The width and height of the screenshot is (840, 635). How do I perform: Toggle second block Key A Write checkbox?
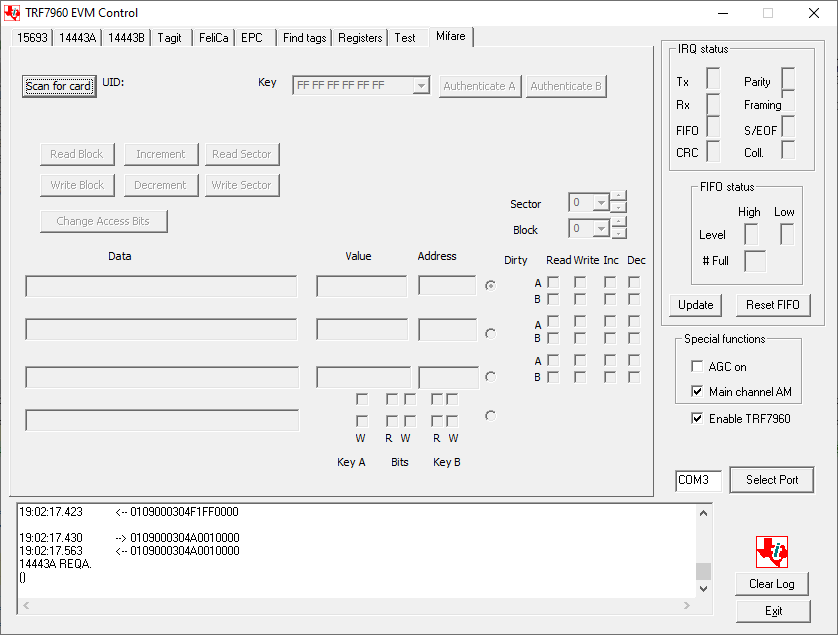click(580, 321)
